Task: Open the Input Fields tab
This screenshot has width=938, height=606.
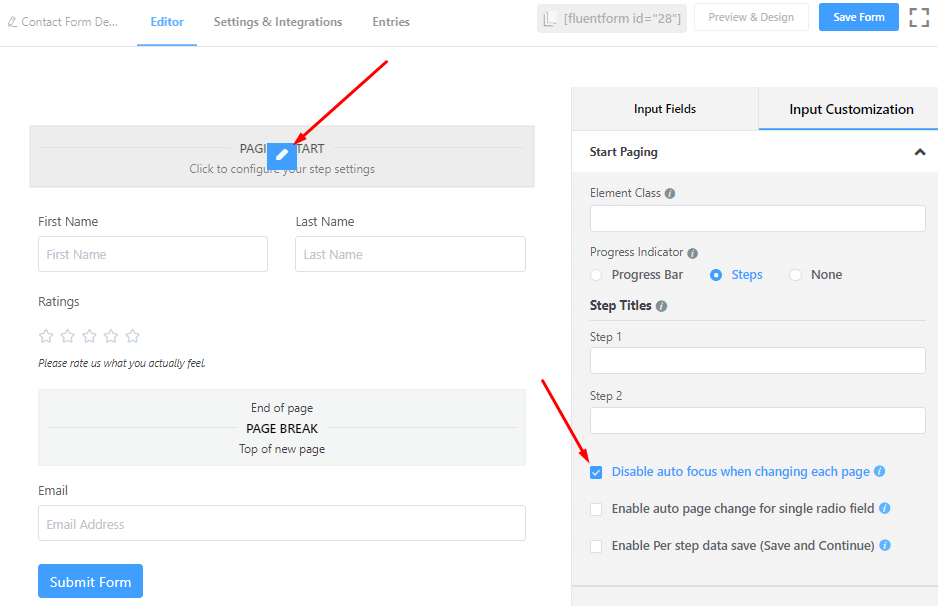Action: coord(664,108)
